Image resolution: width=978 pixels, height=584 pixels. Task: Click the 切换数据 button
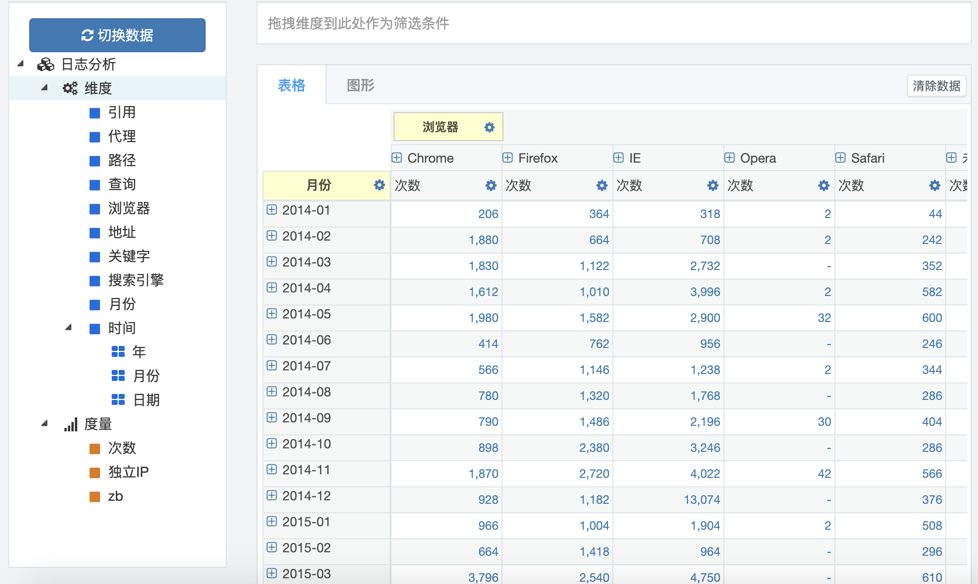tap(117, 35)
